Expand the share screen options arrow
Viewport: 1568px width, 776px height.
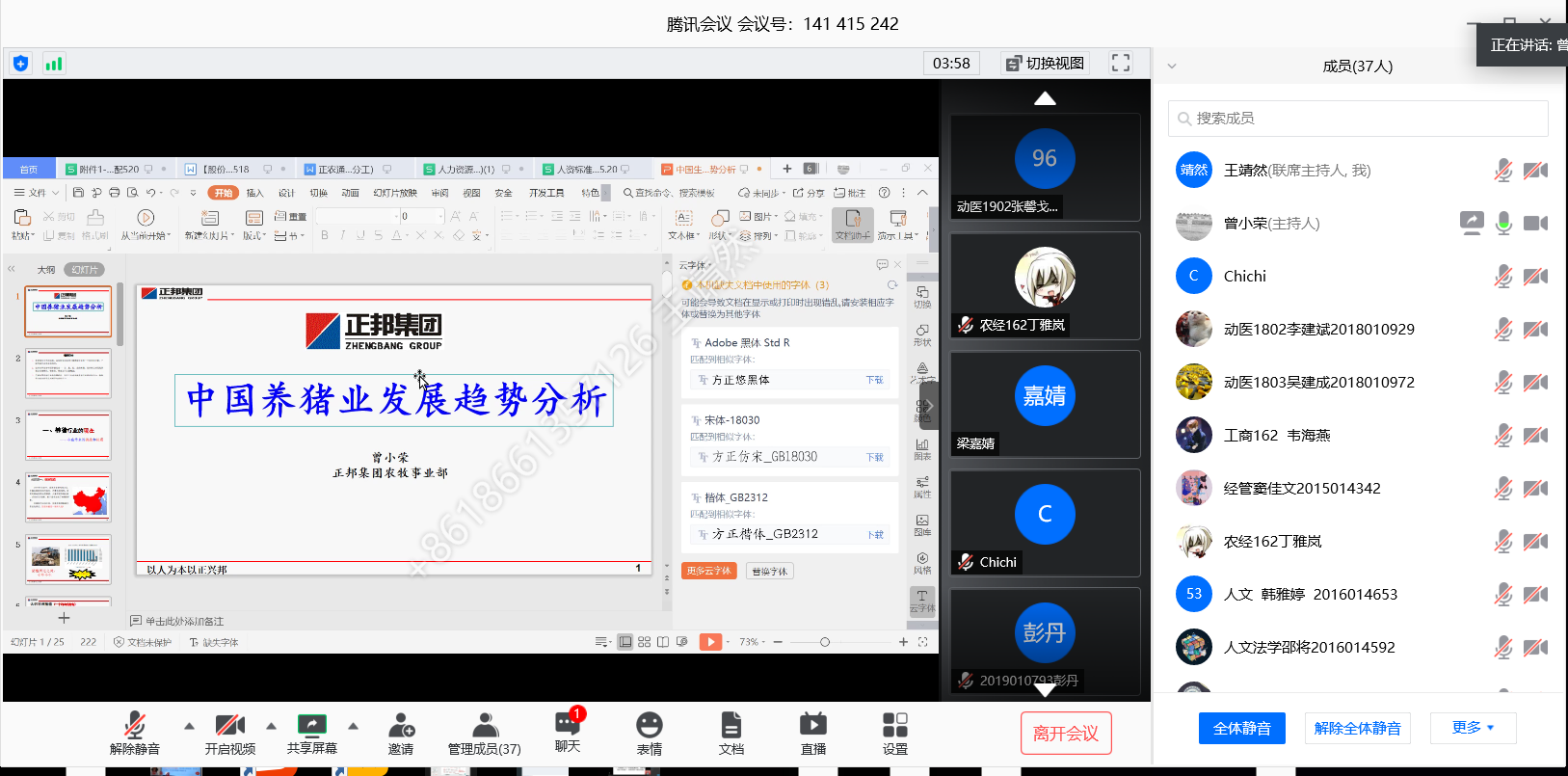click(353, 726)
